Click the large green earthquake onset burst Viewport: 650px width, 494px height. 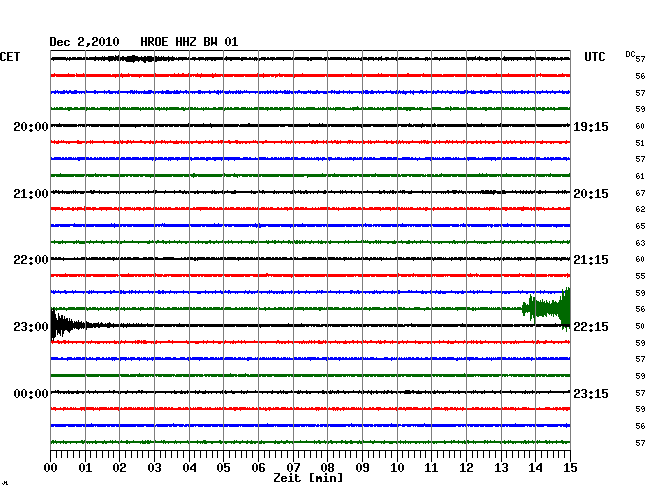point(546,309)
